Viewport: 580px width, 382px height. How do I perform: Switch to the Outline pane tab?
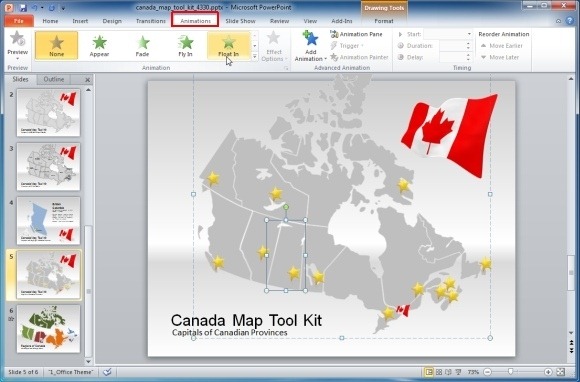tap(54, 79)
